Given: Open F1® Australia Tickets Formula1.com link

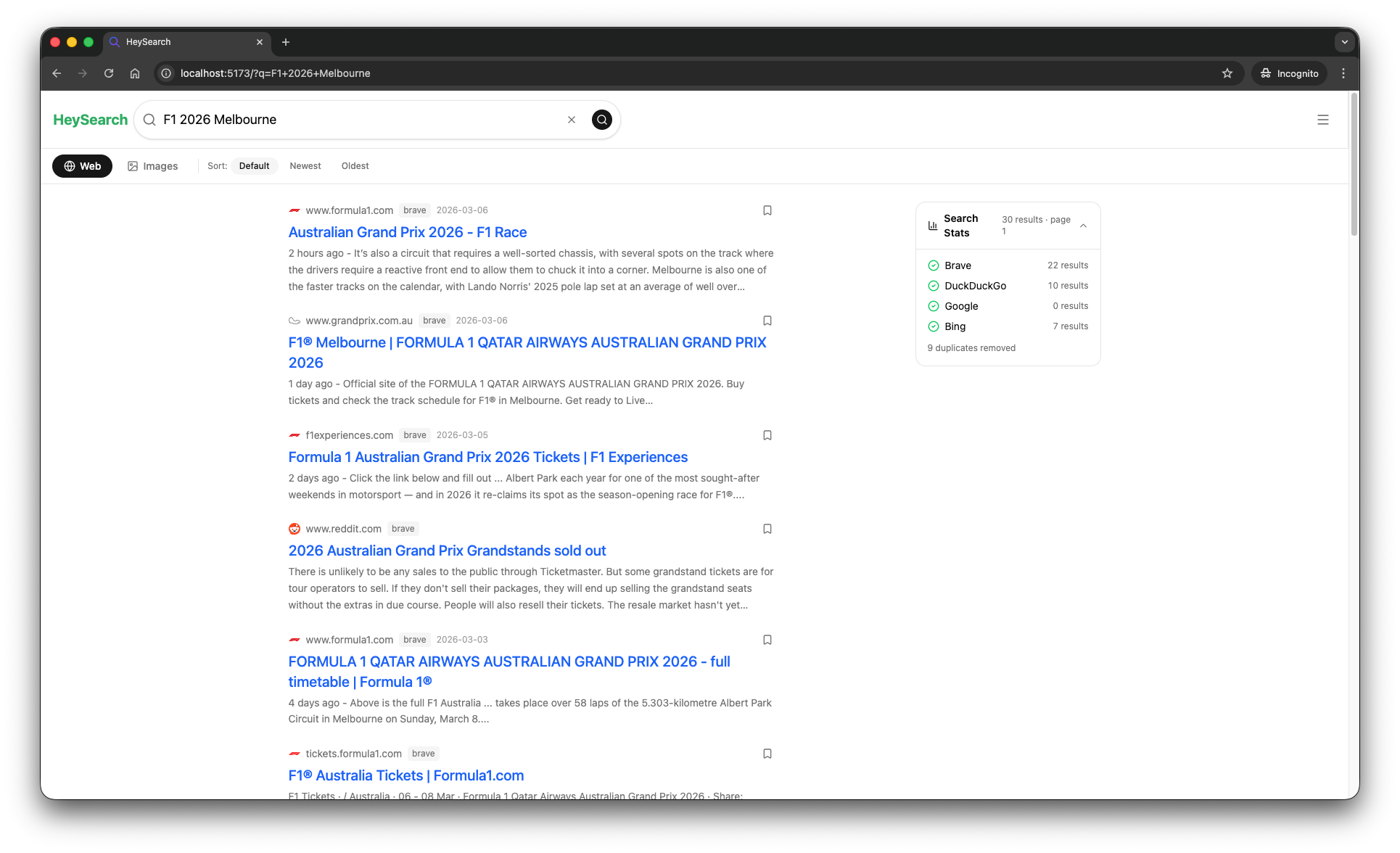Looking at the screenshot, I should (405, 775).
